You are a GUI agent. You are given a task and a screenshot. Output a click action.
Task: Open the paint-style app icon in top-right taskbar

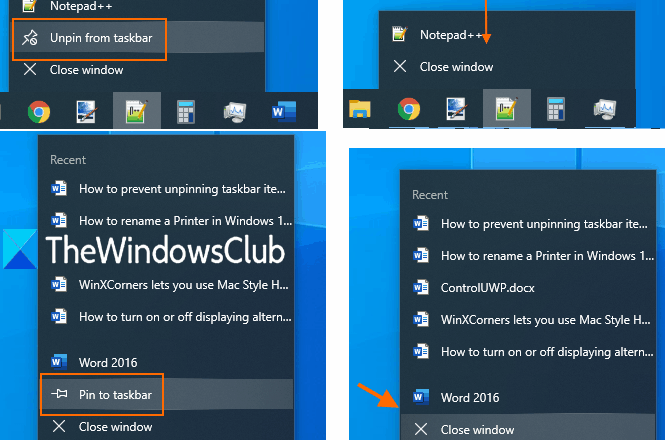(x=456, y=109)
